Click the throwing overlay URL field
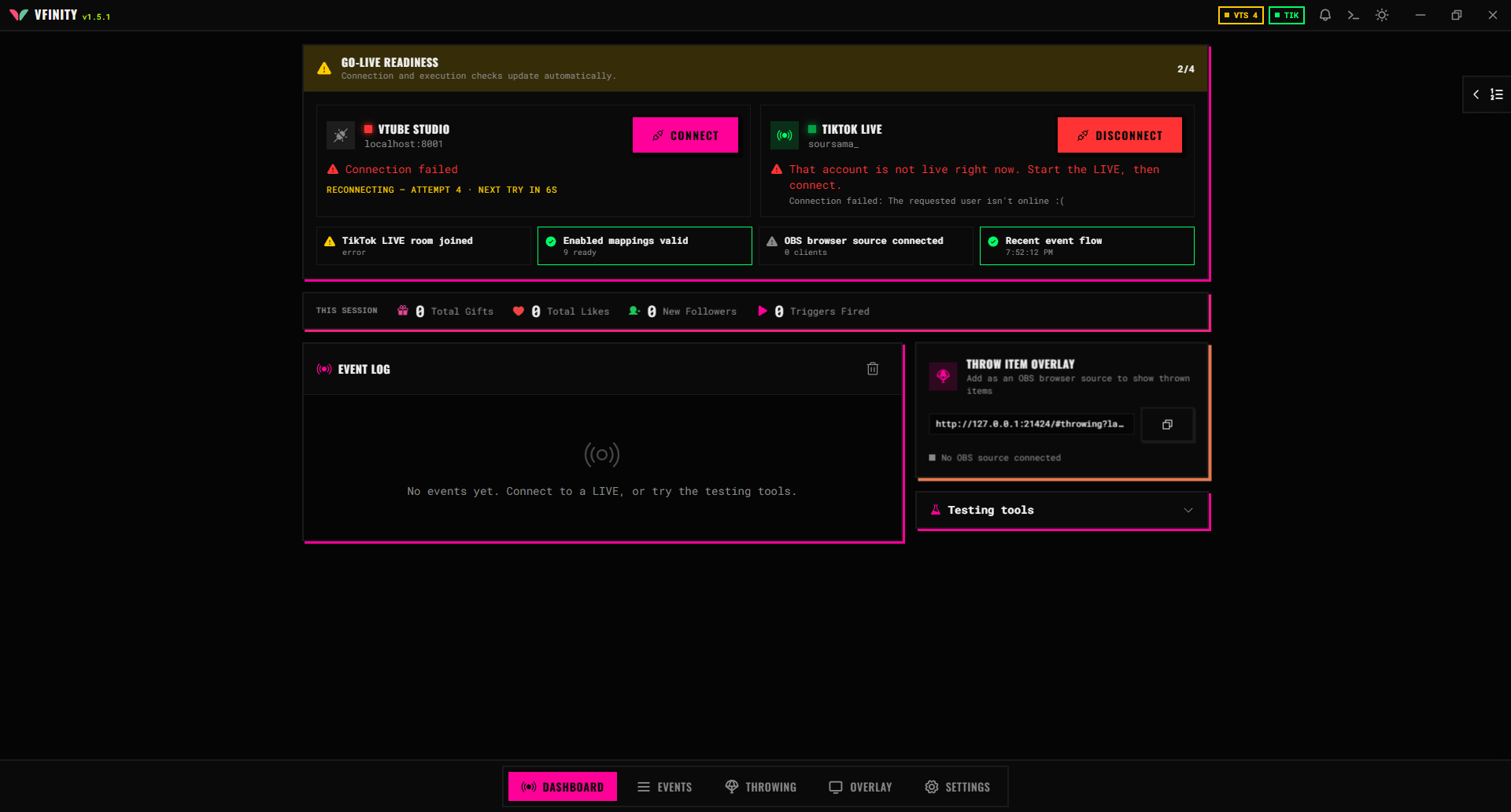Viewport: 1511px width, 812px height. pos(1031,424)
